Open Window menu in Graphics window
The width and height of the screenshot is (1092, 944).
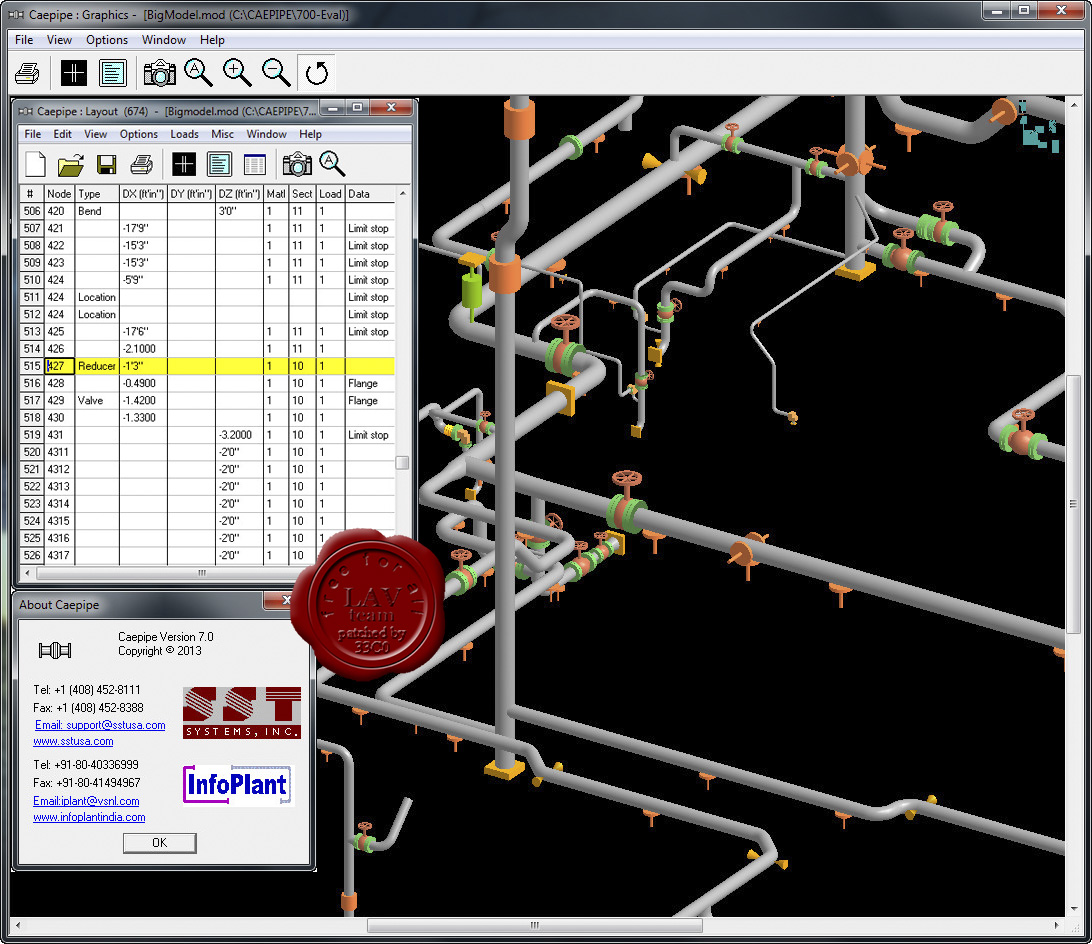164,40
